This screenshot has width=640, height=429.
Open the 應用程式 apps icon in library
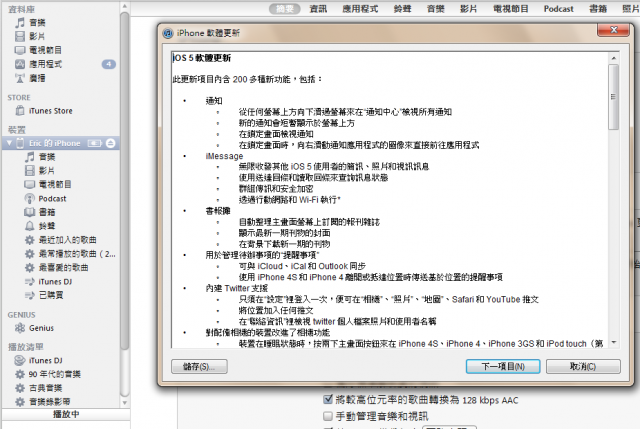point(20,64)
